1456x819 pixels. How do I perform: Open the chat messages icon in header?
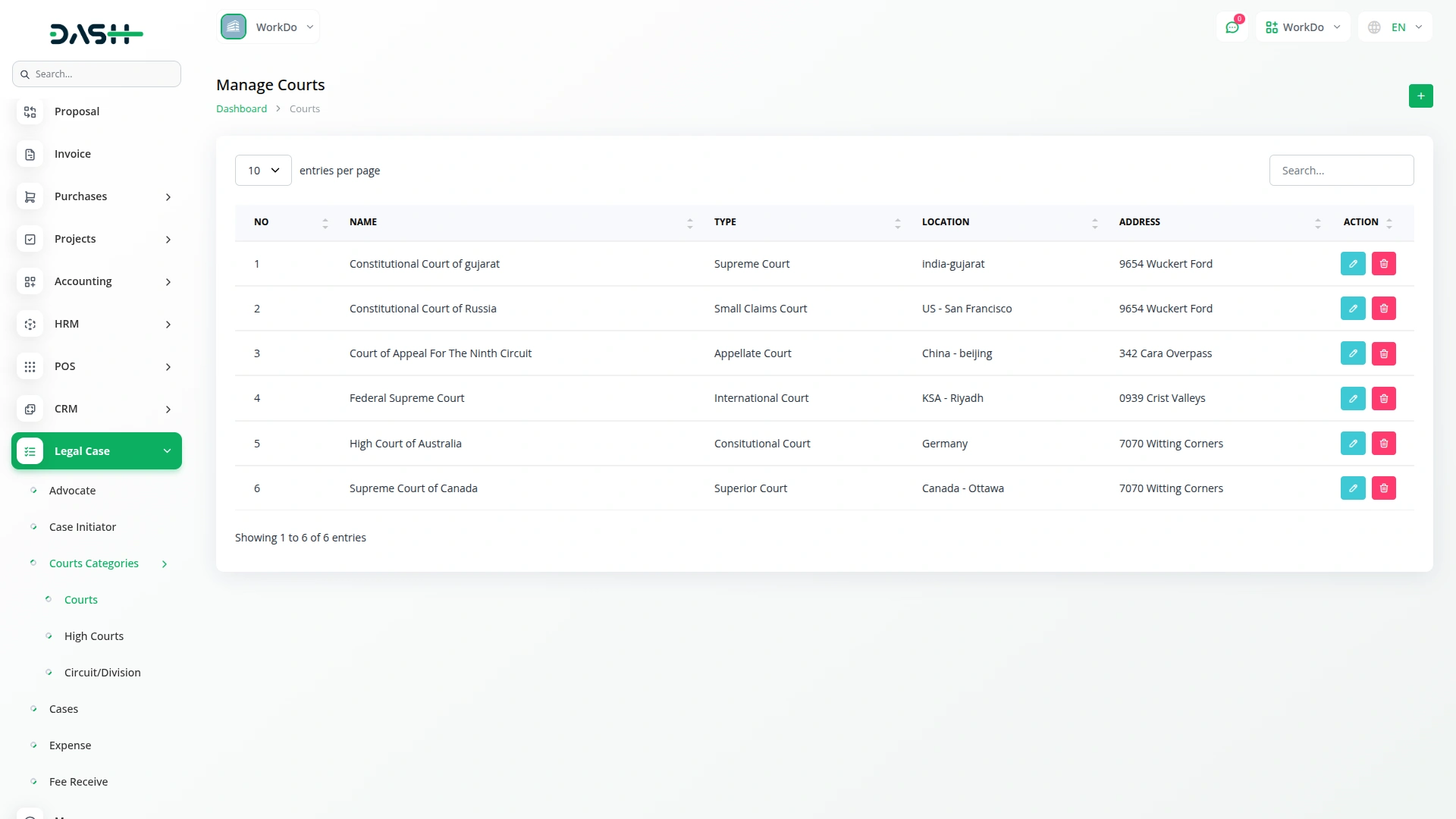click(1232, 27)
